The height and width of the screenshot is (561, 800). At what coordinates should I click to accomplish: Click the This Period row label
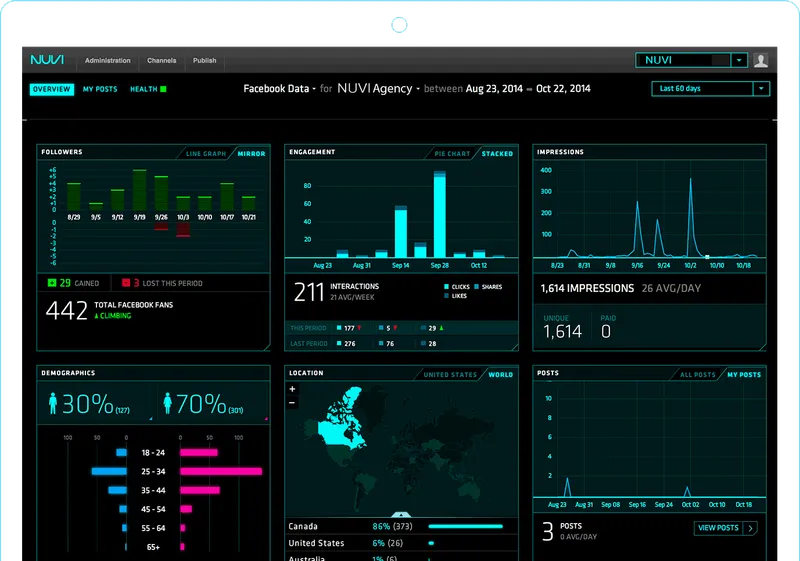click(x=308, y=328)
